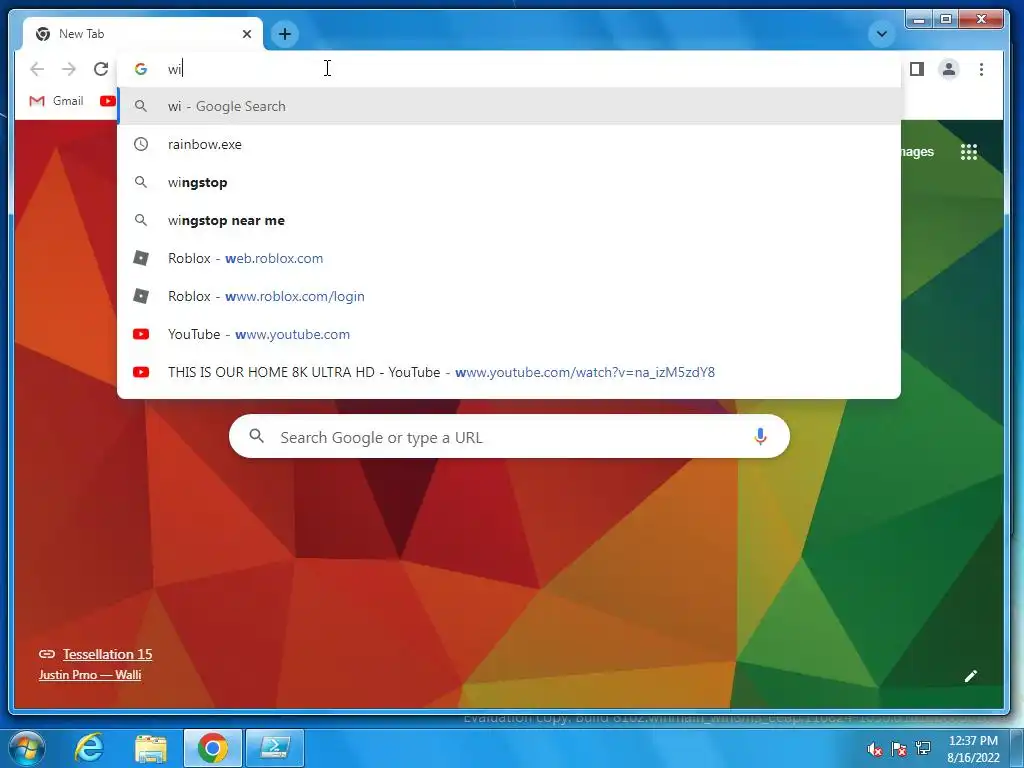Click the browser forward arrow

pos(69,69)
